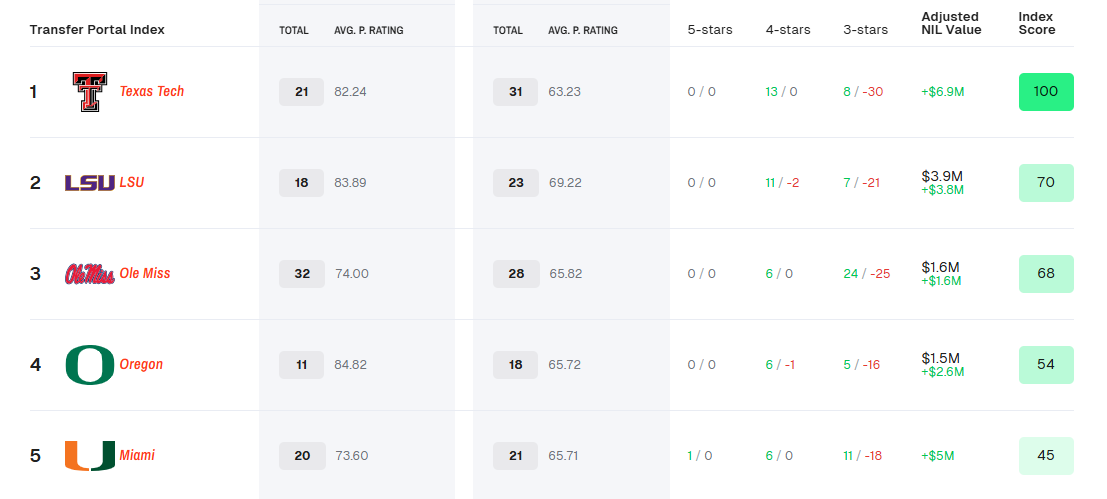Open the Texas Tech team link

(x=152, y=91)
